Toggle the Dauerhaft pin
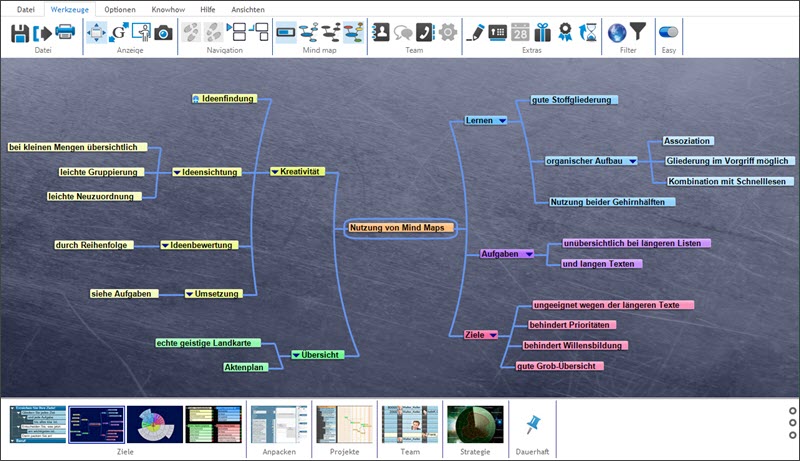This screenshot has height=461, width=800. coord(532,425)
